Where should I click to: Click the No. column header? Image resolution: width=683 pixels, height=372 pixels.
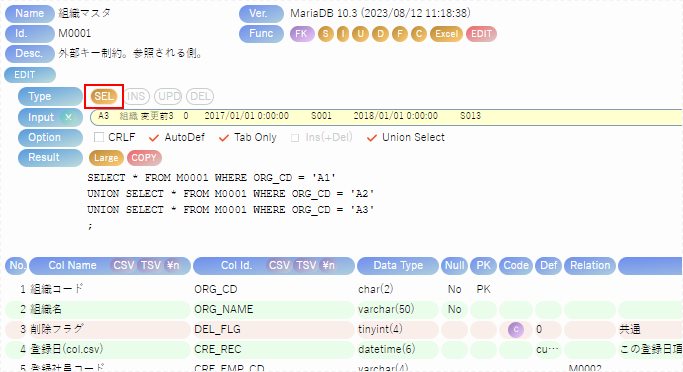(x=17, y=265)
